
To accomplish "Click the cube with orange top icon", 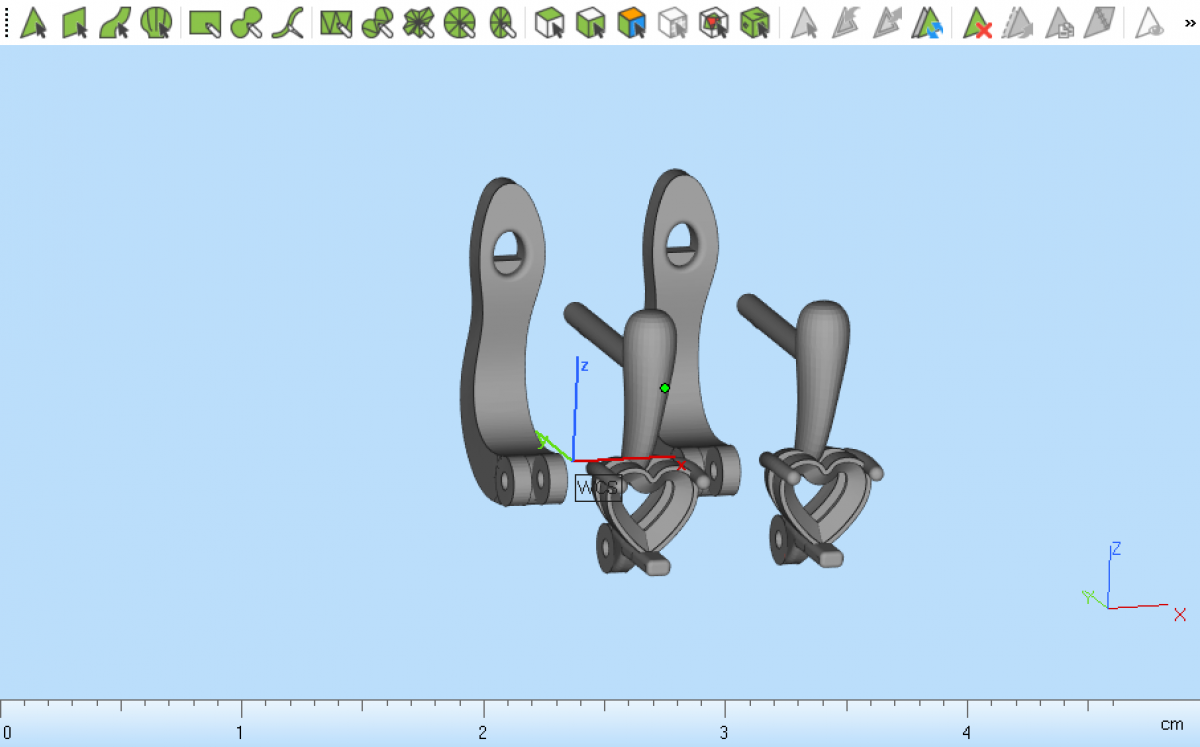I will click(631, 22).
